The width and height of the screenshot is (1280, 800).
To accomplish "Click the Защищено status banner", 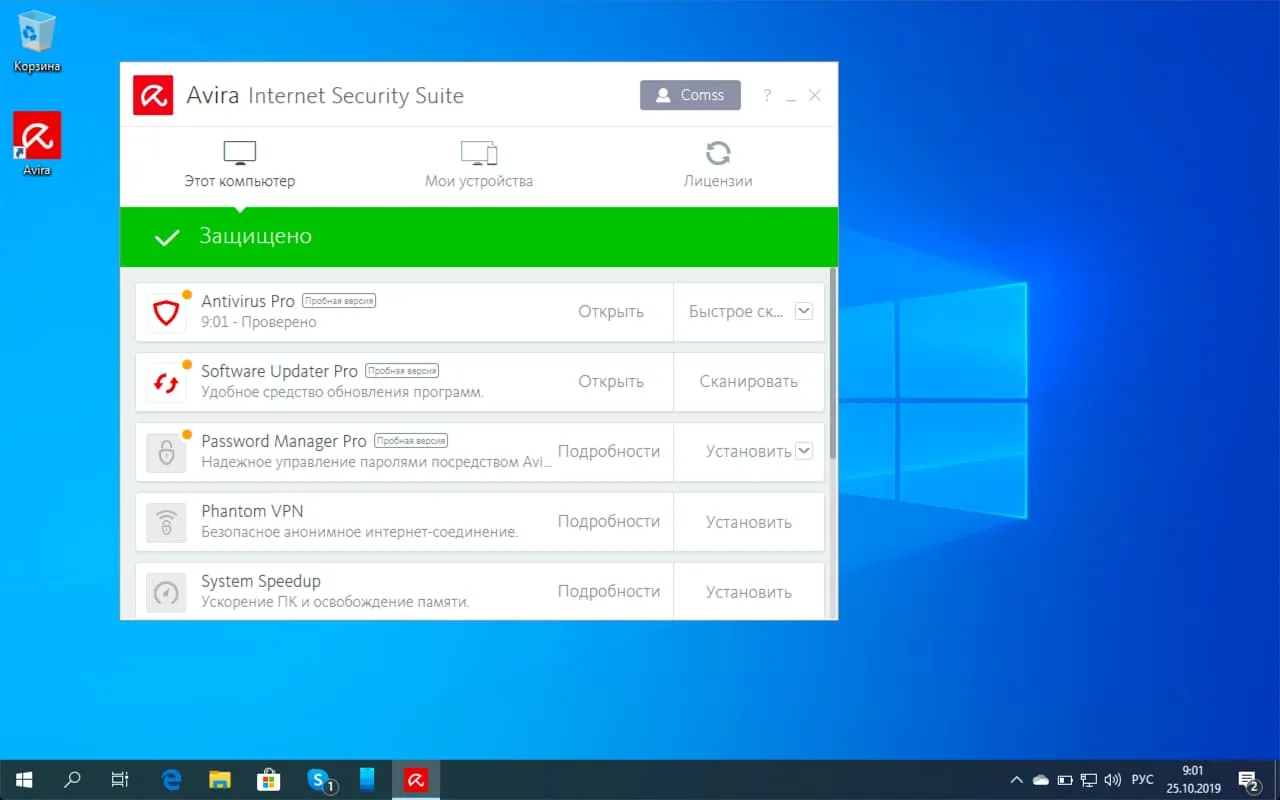I will [x=479, y=237].
